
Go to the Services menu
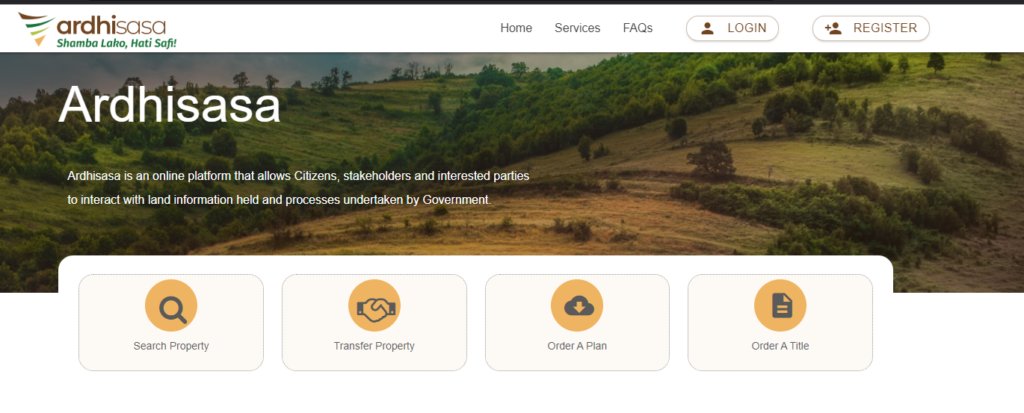[577, 28]
